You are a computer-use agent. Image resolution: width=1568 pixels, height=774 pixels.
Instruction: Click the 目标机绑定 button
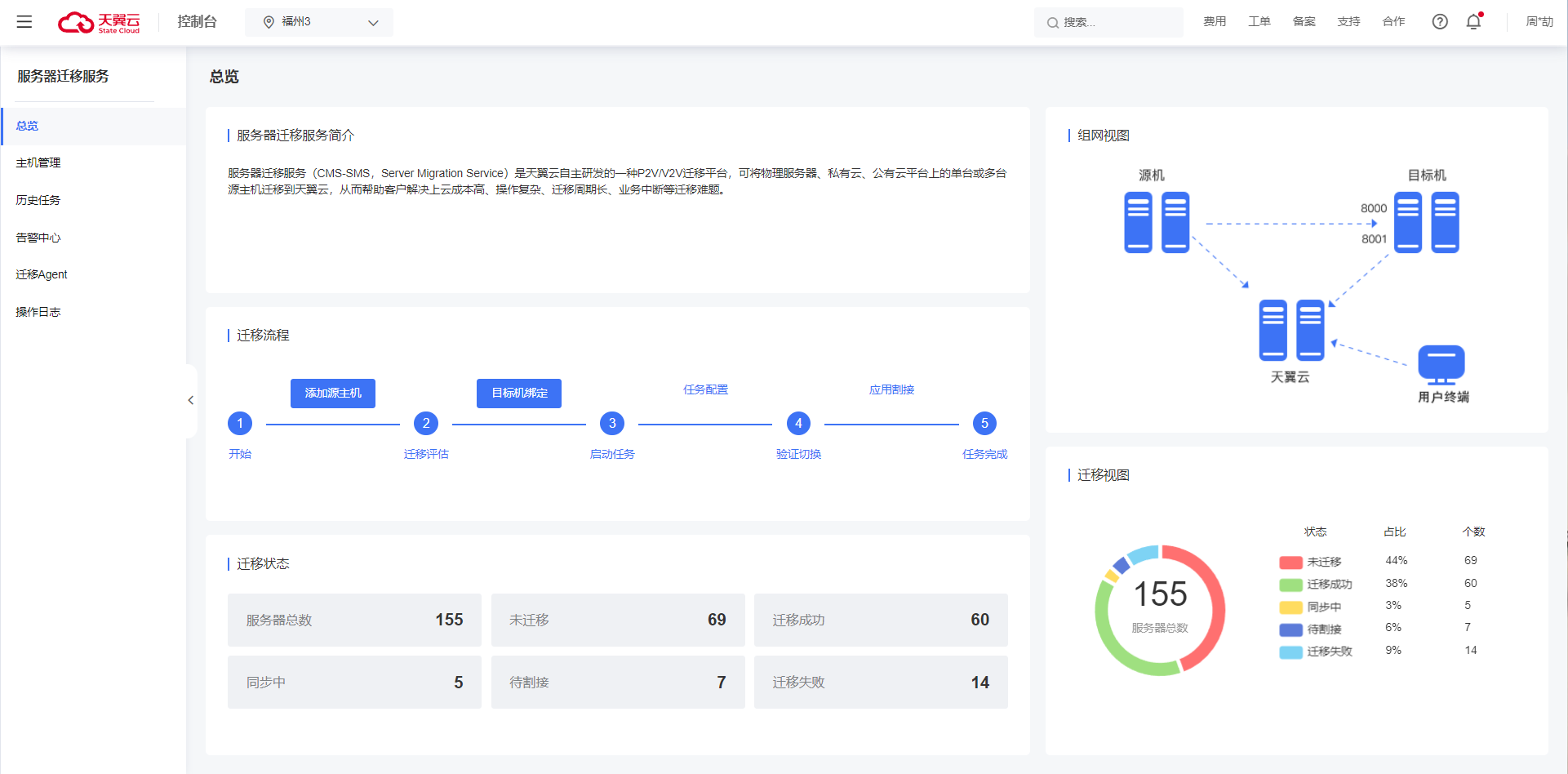(x=519, y=394)
